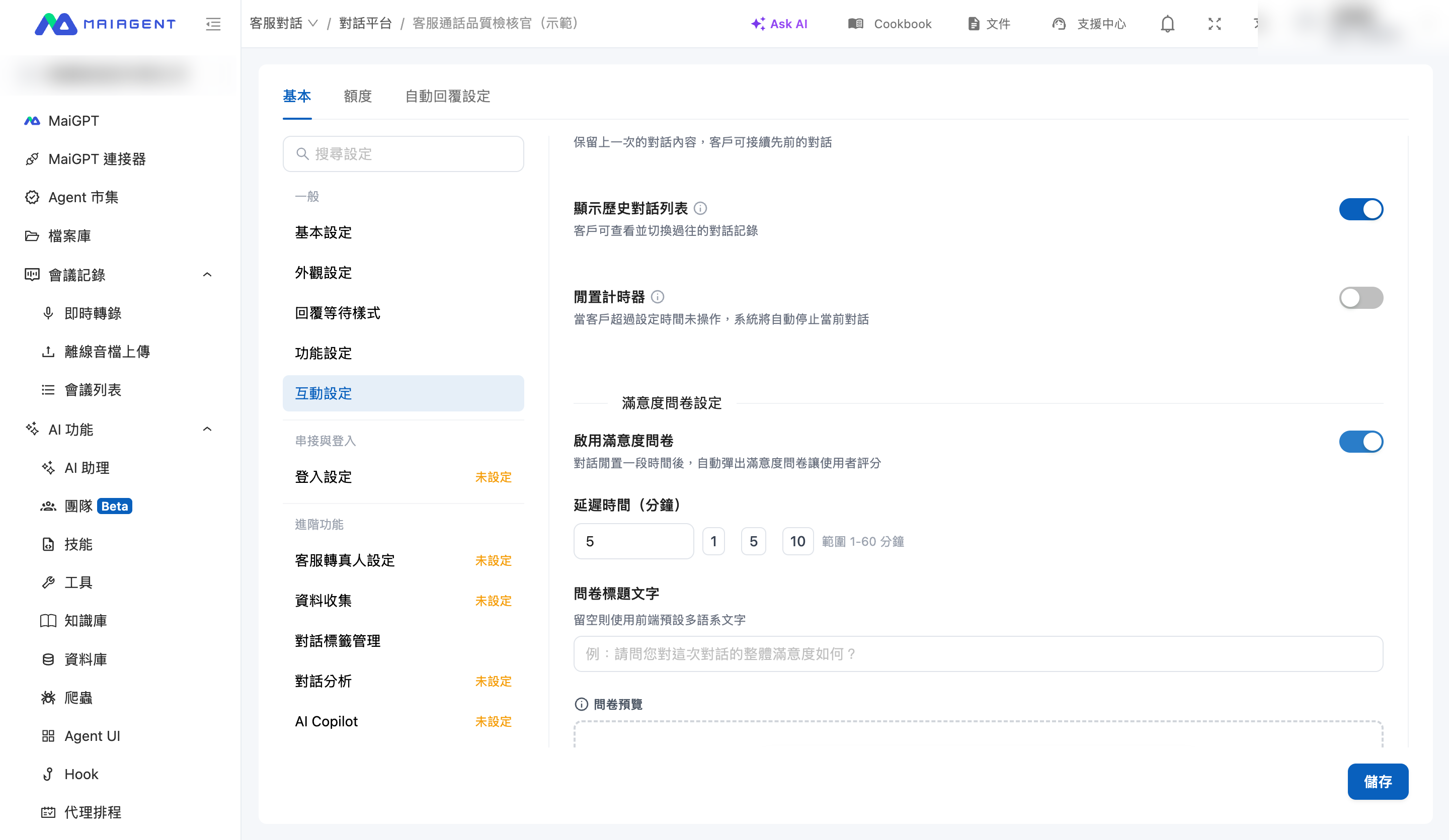Collapse AI 功能 section chevron
1449x840 pixels.
pyautogui.click(x=208, y=429)
